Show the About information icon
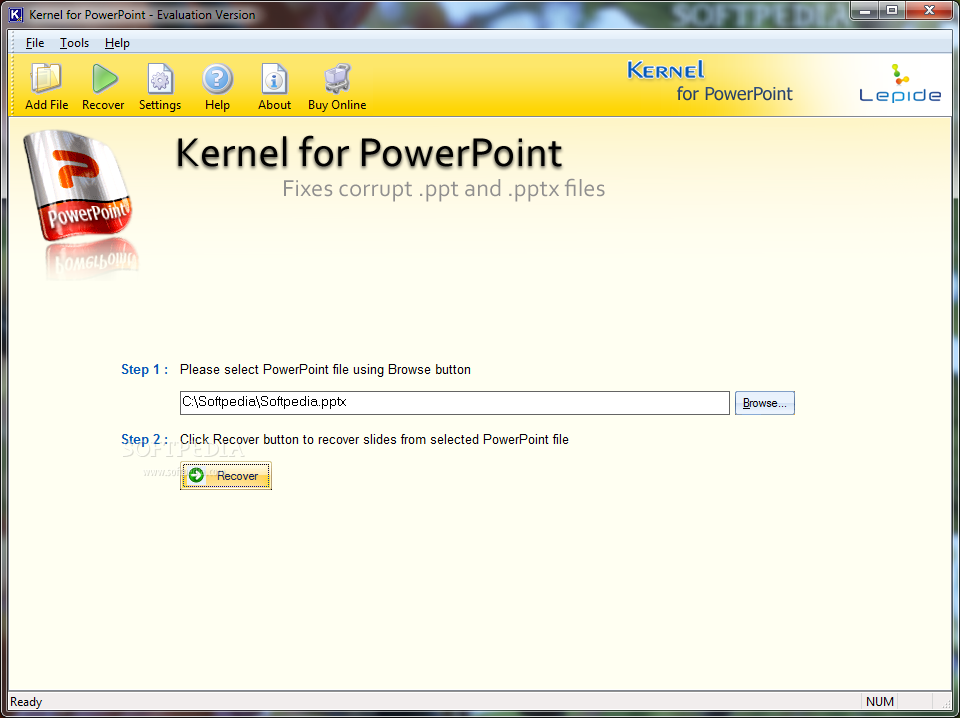This screenshot has width=960, height=718. [x=274, y=87]
